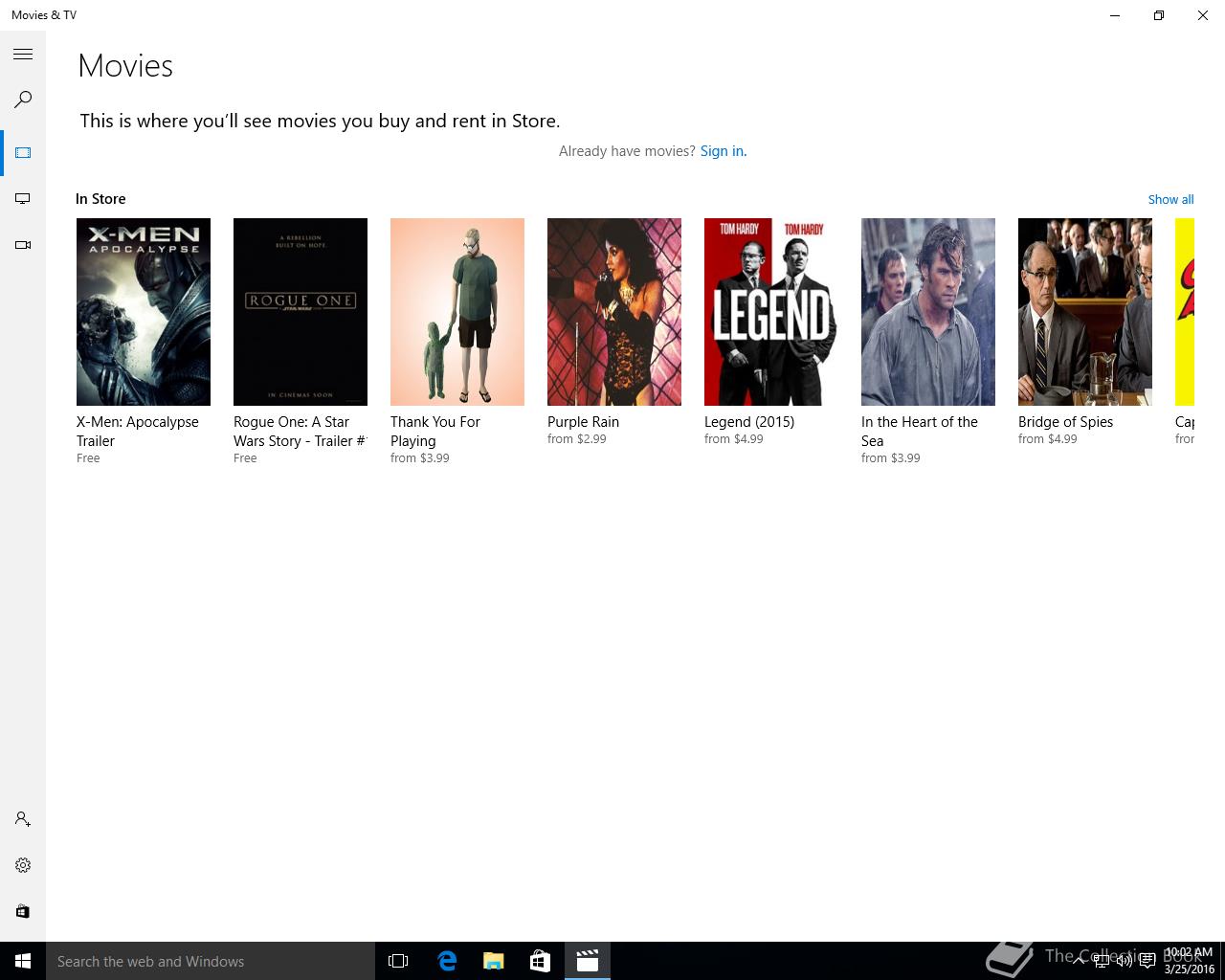Click the Legend (2015) title text
Viewport: 1225px width, 980px height.
click(749, 422)
